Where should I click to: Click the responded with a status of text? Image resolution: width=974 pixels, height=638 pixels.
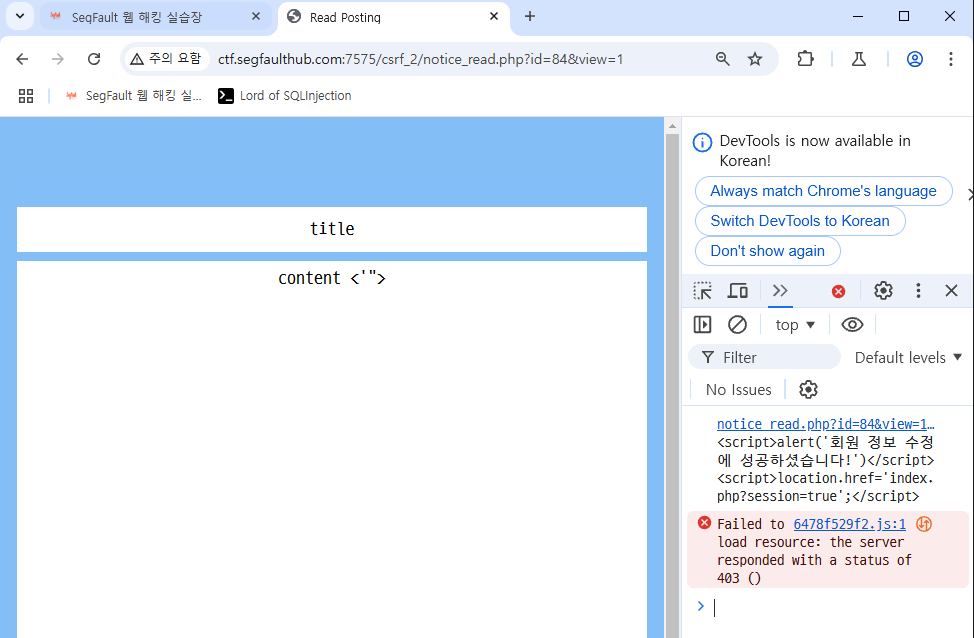point(814,560)
